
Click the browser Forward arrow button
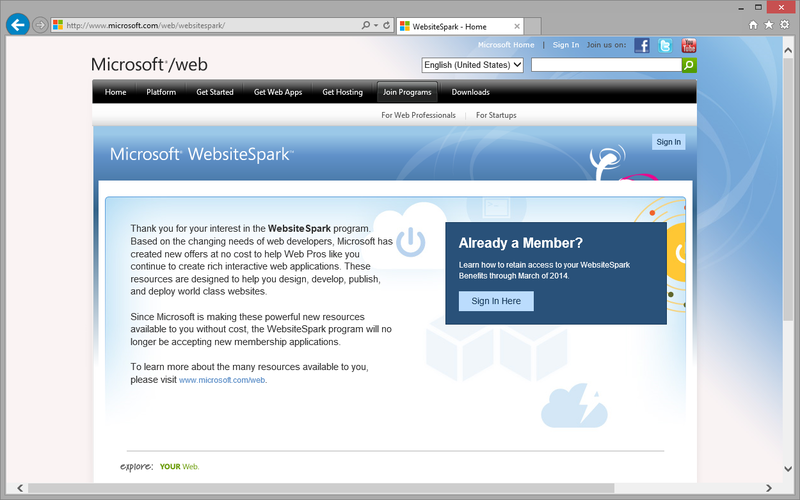[x=40, y=24]
